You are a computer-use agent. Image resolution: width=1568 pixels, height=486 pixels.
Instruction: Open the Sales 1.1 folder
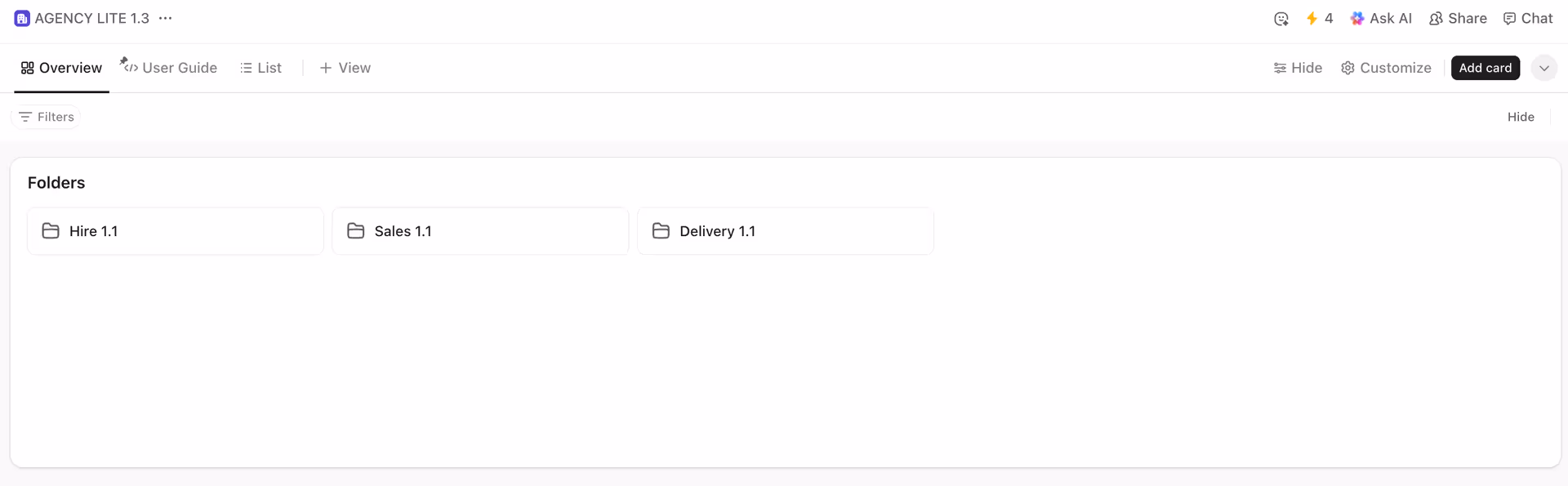(480, 231)
